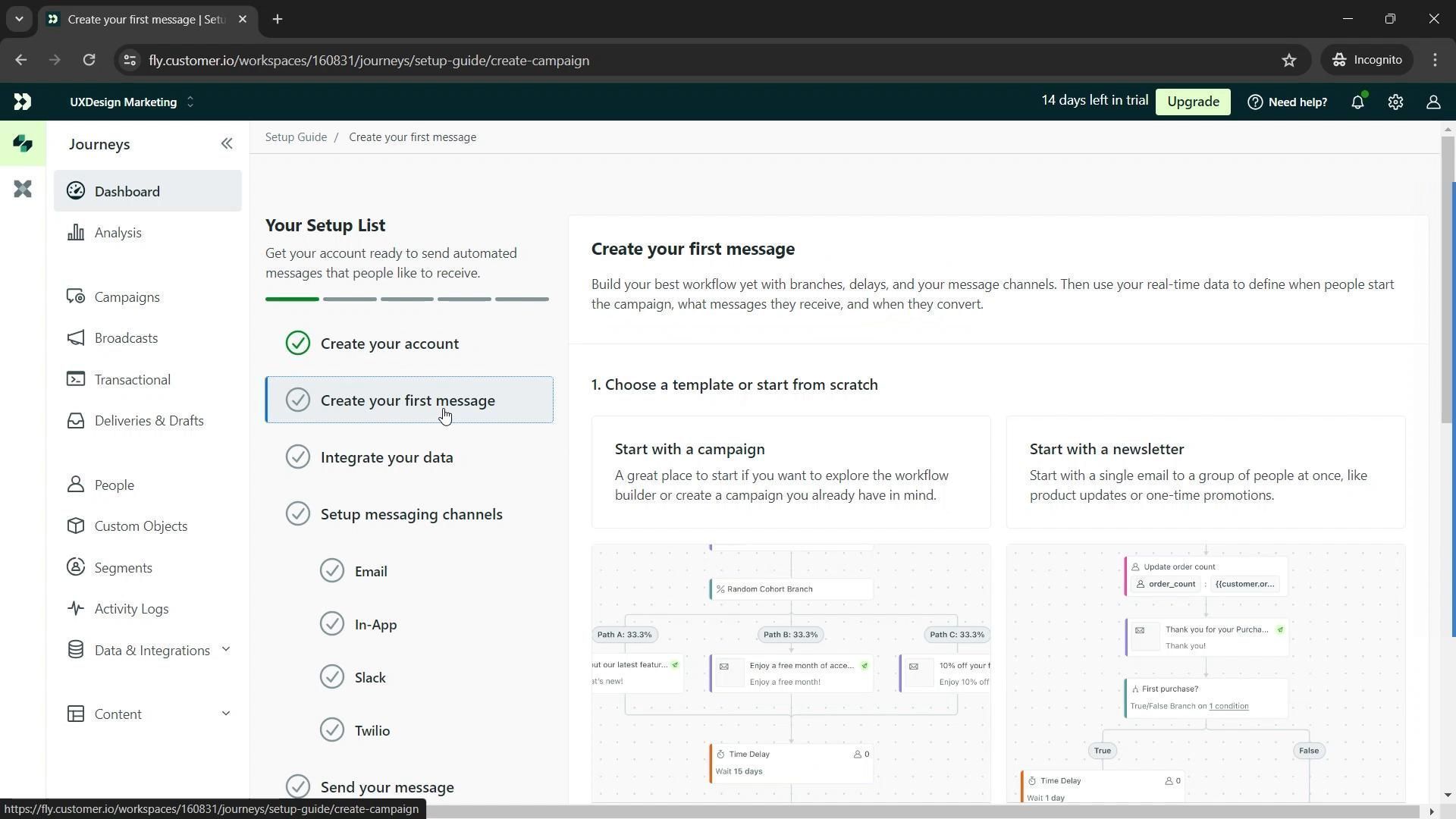Expand the Data & Integrations menu
This screenshot has width=1456, height=819.
[225, 650]
